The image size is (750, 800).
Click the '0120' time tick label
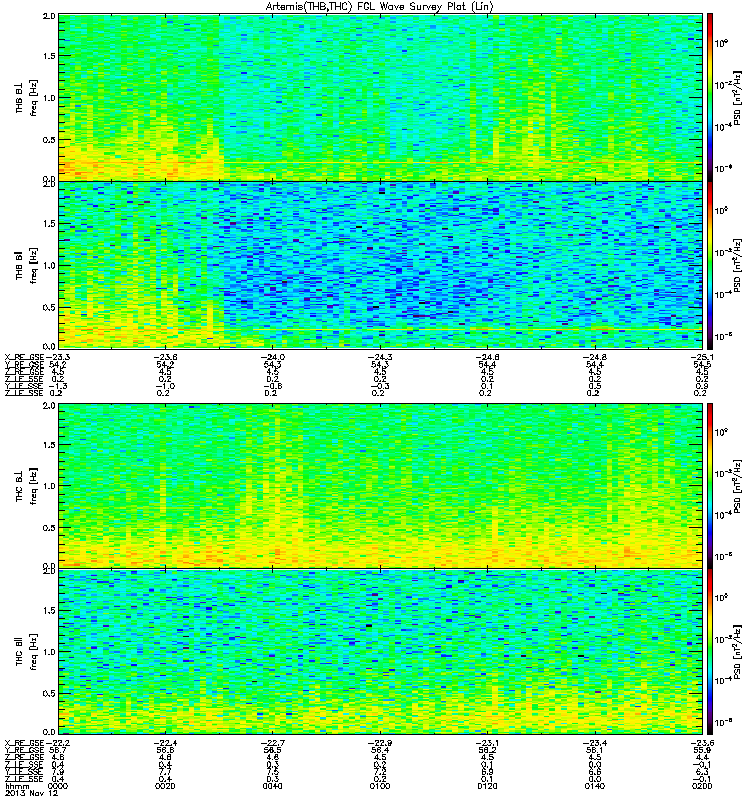tap(487, 786)
